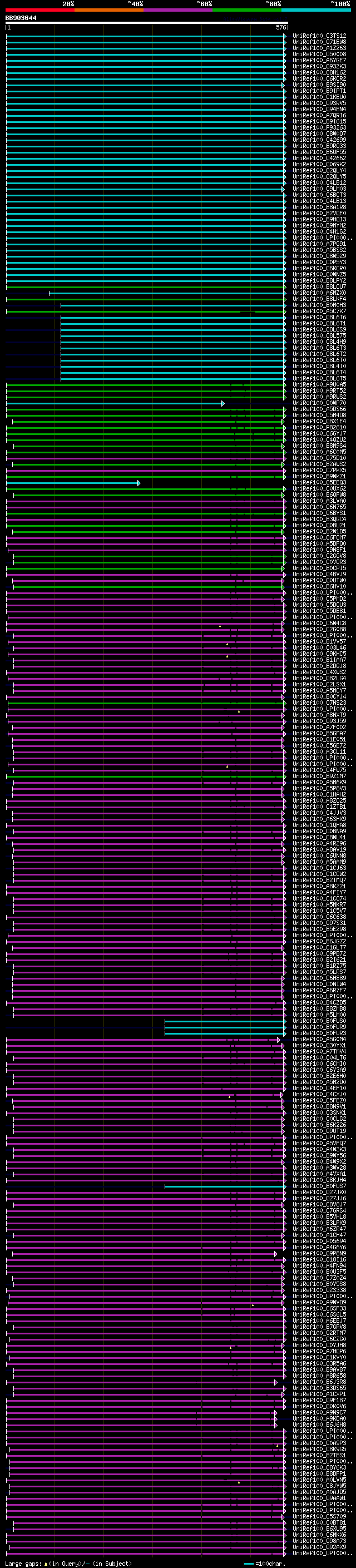
Task: Select the UniRef100_B9HQI3 label
Action: (x=319, y=219)
